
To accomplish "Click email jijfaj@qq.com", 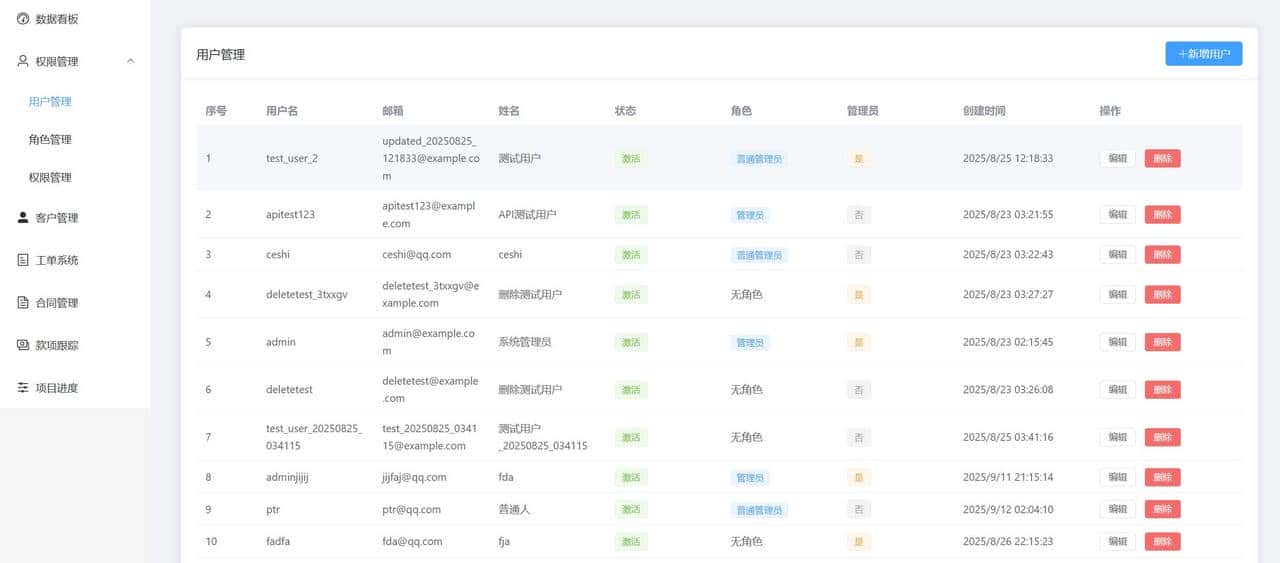I will point(414,477).
